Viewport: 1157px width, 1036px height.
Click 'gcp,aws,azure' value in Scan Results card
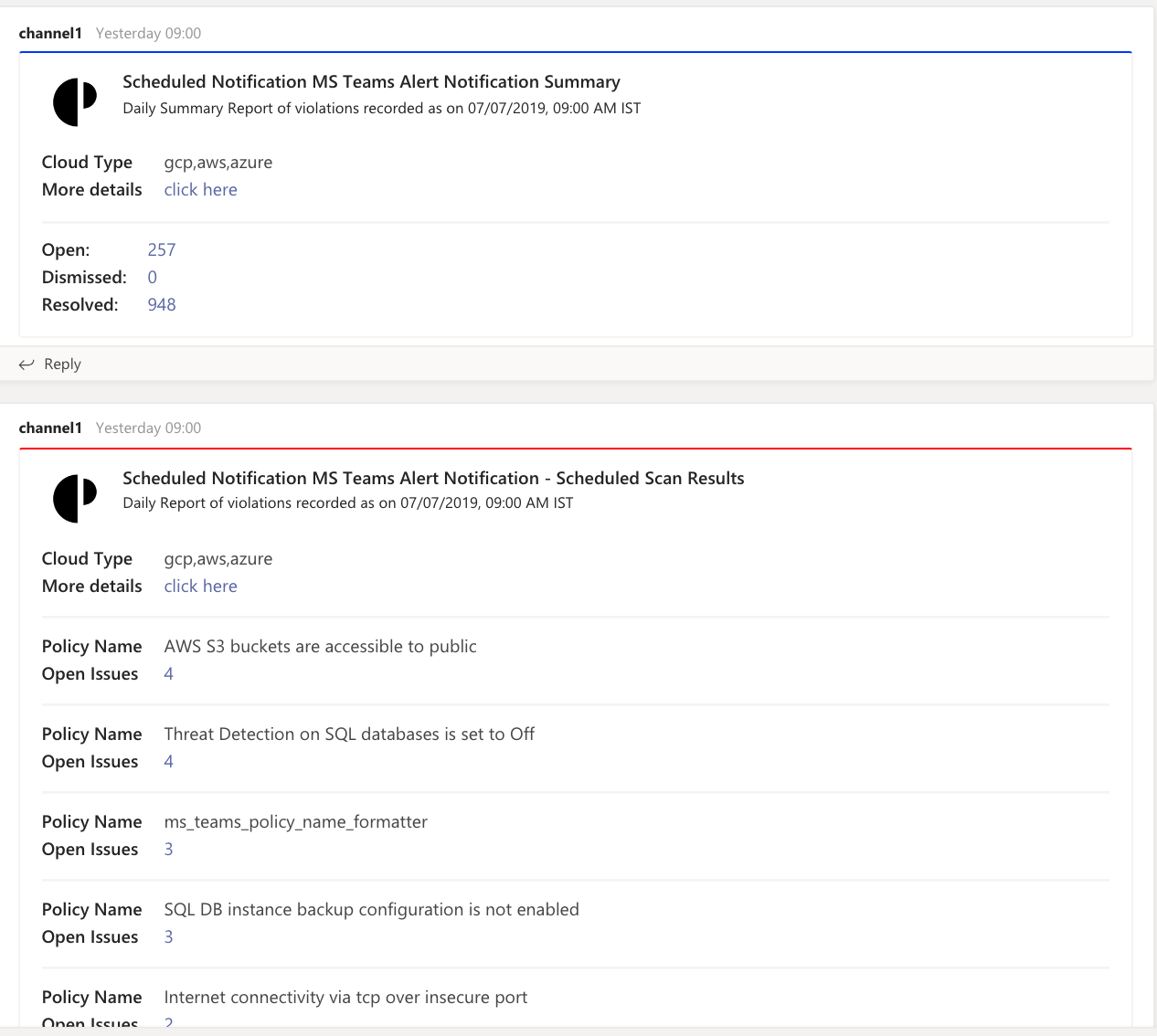[218, 558]
